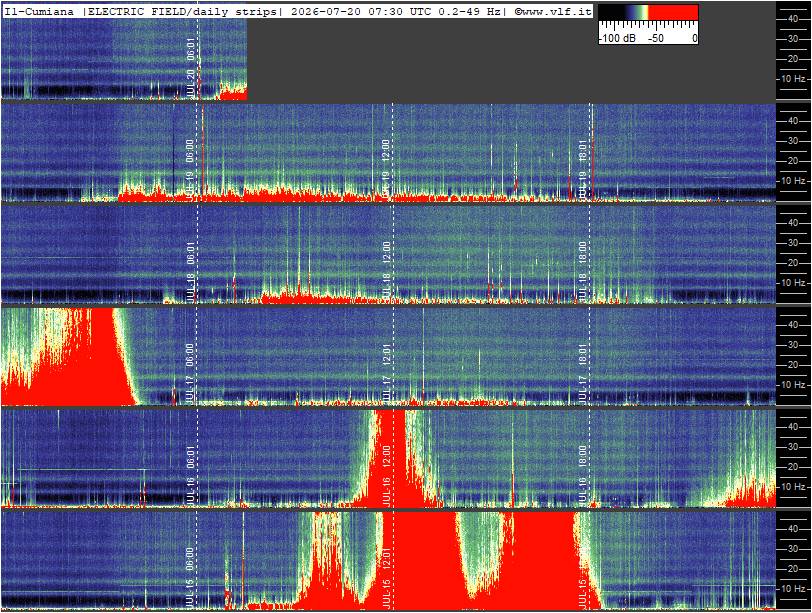Select the JUL 16 18:00 time marker
Viewport: 812px width, 613px height.
point(583,475)
